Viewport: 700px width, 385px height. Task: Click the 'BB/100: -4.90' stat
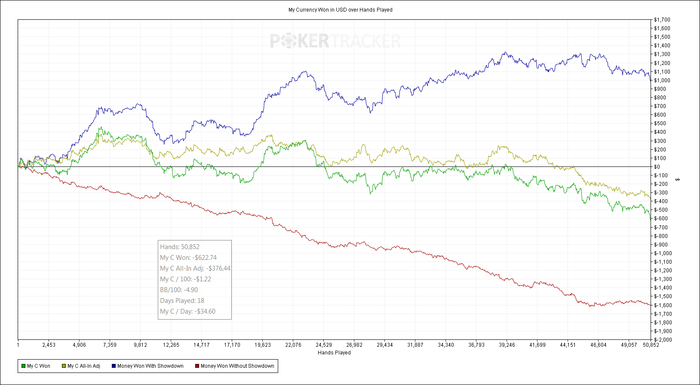pos(179,290)
